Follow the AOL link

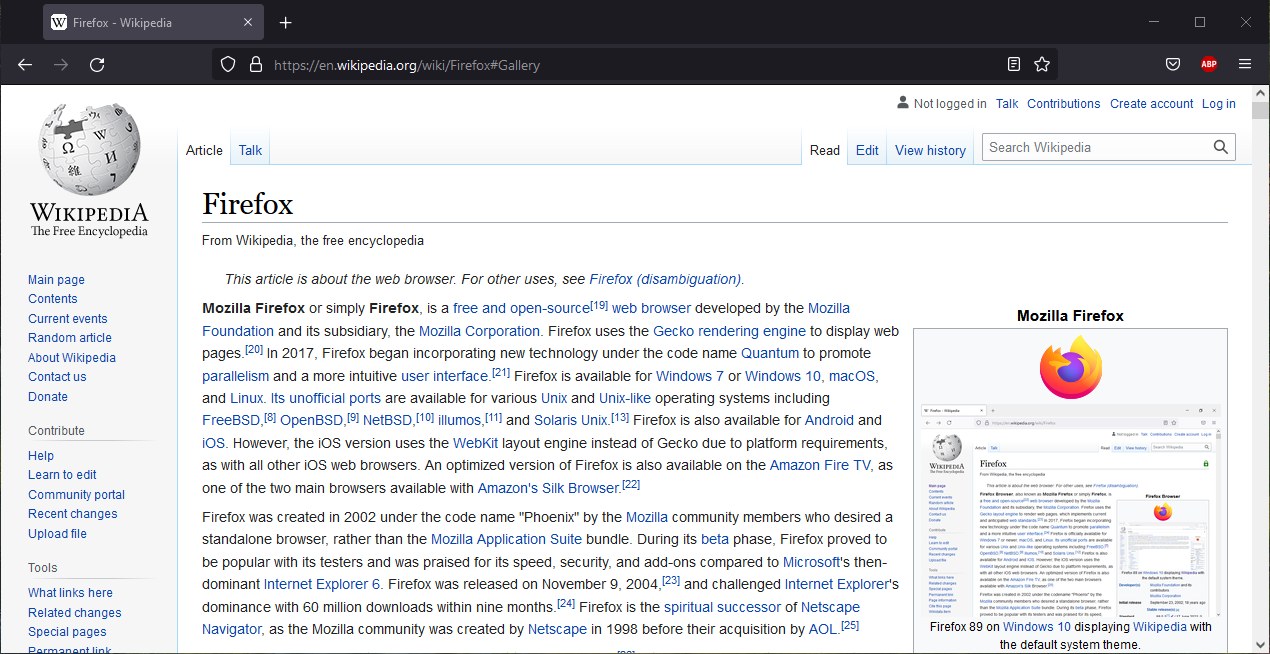coord(823,629)
